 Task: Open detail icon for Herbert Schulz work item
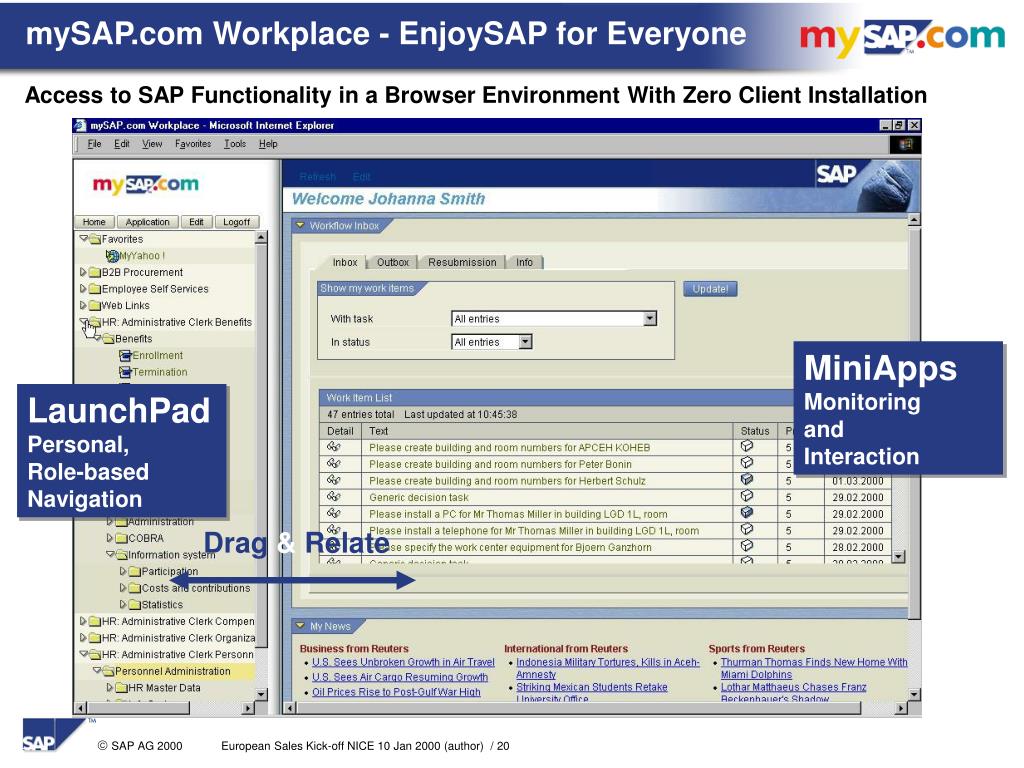coord(334,480)
